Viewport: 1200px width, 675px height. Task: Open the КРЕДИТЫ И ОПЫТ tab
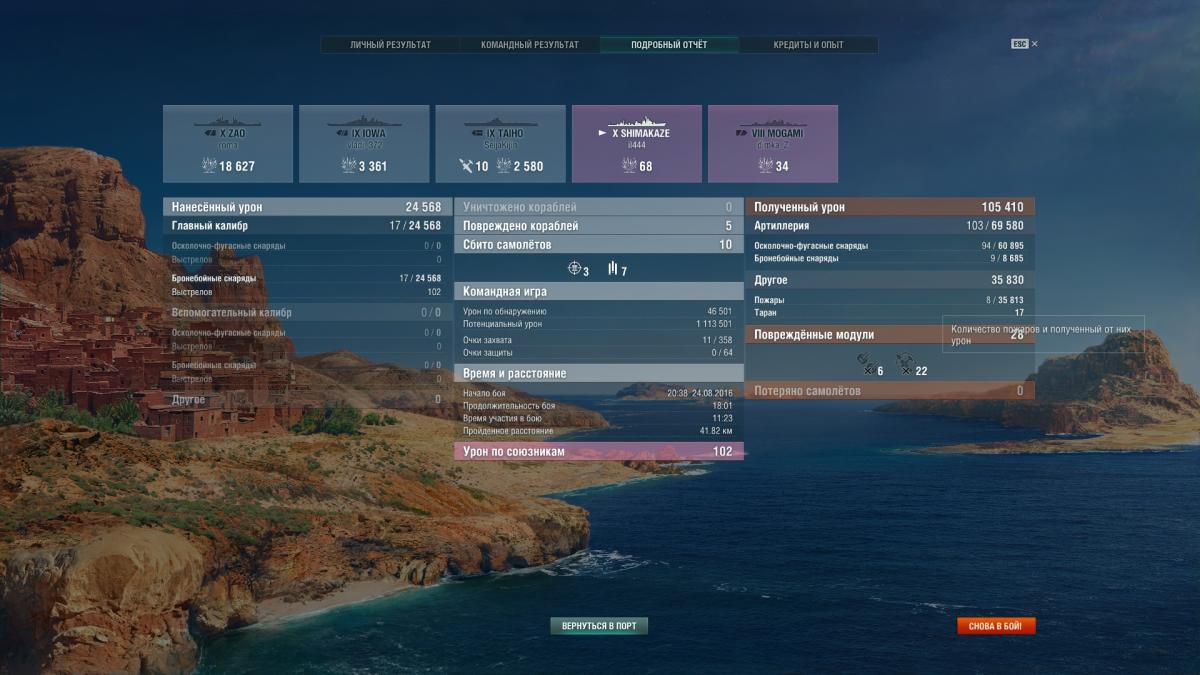coord(808,45)
